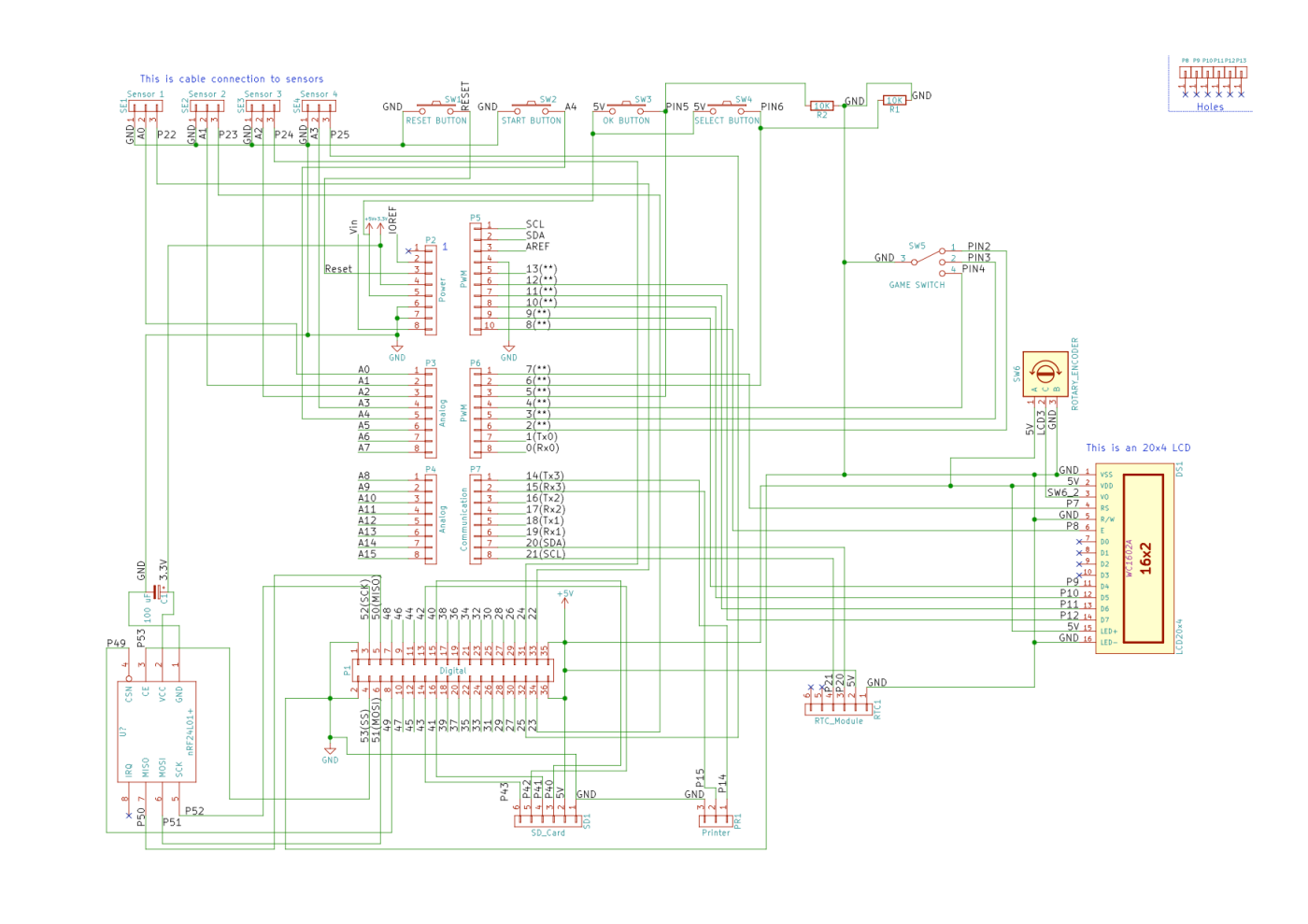The width and height of the screenshot is (1308, 924).
Task: Click the 10K resistor R2
Action: pyautogui.click(x=821, y=107)
